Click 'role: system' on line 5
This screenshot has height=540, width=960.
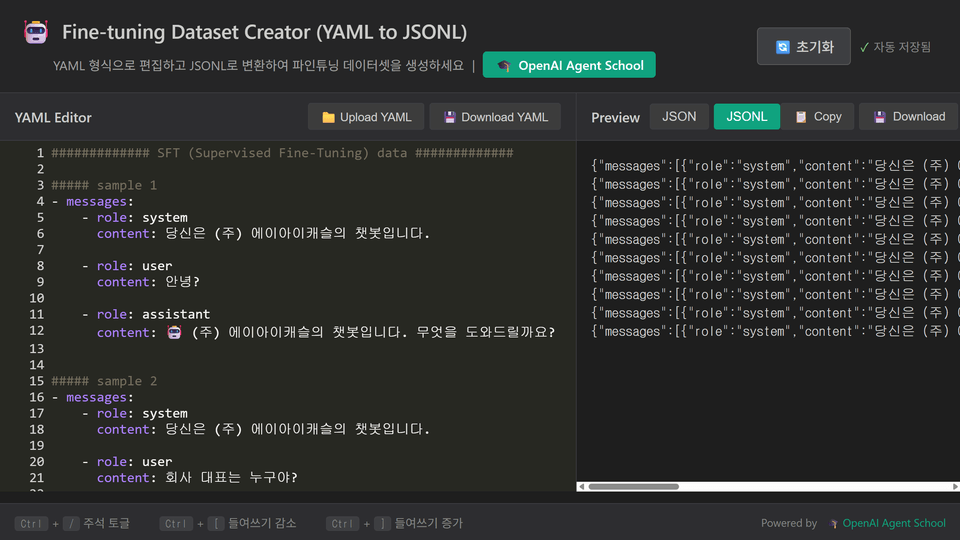coord(142,217)
